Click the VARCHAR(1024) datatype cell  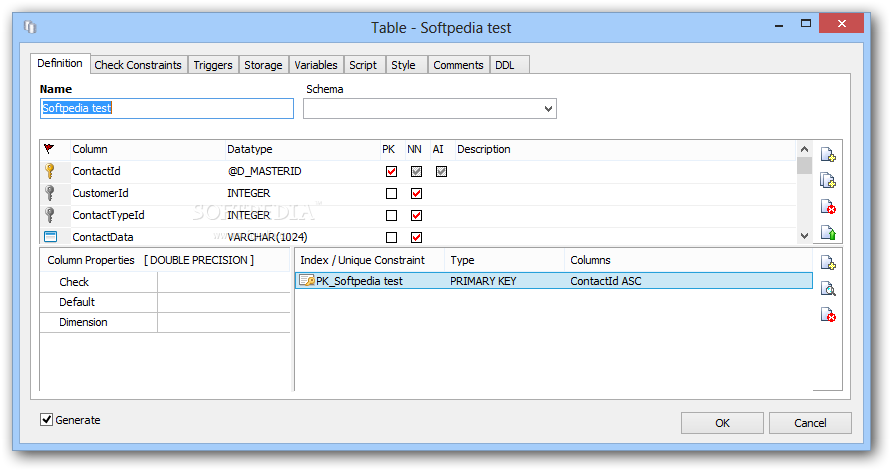[267, 237]
